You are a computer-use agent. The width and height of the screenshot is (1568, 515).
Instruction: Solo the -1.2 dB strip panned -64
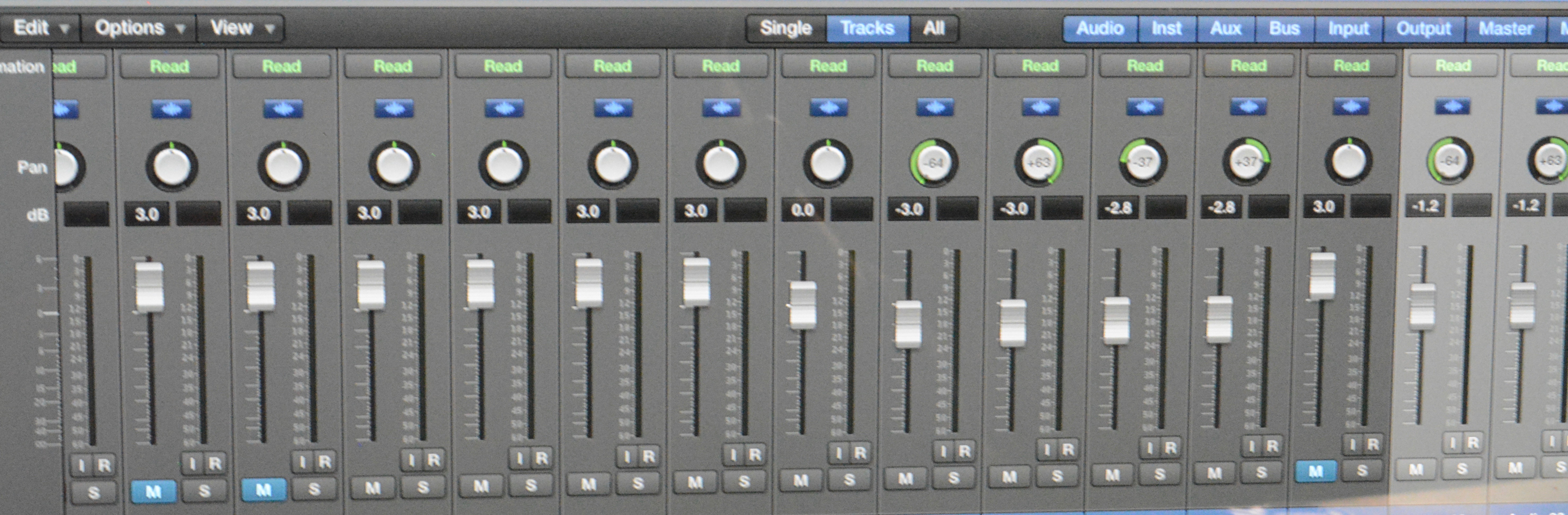(x=1461, y=469)
